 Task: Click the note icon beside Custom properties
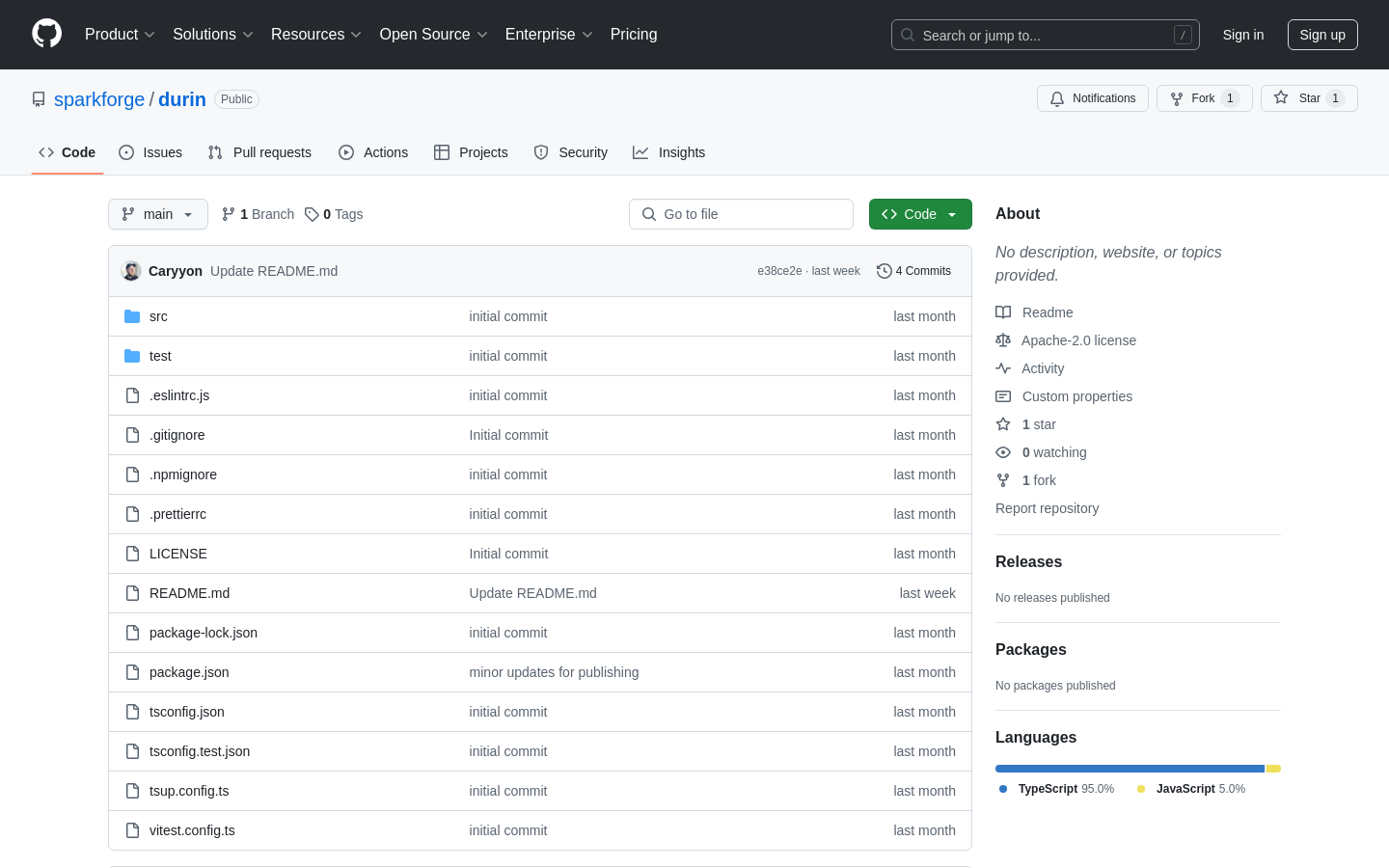[x=1003, y=396]
